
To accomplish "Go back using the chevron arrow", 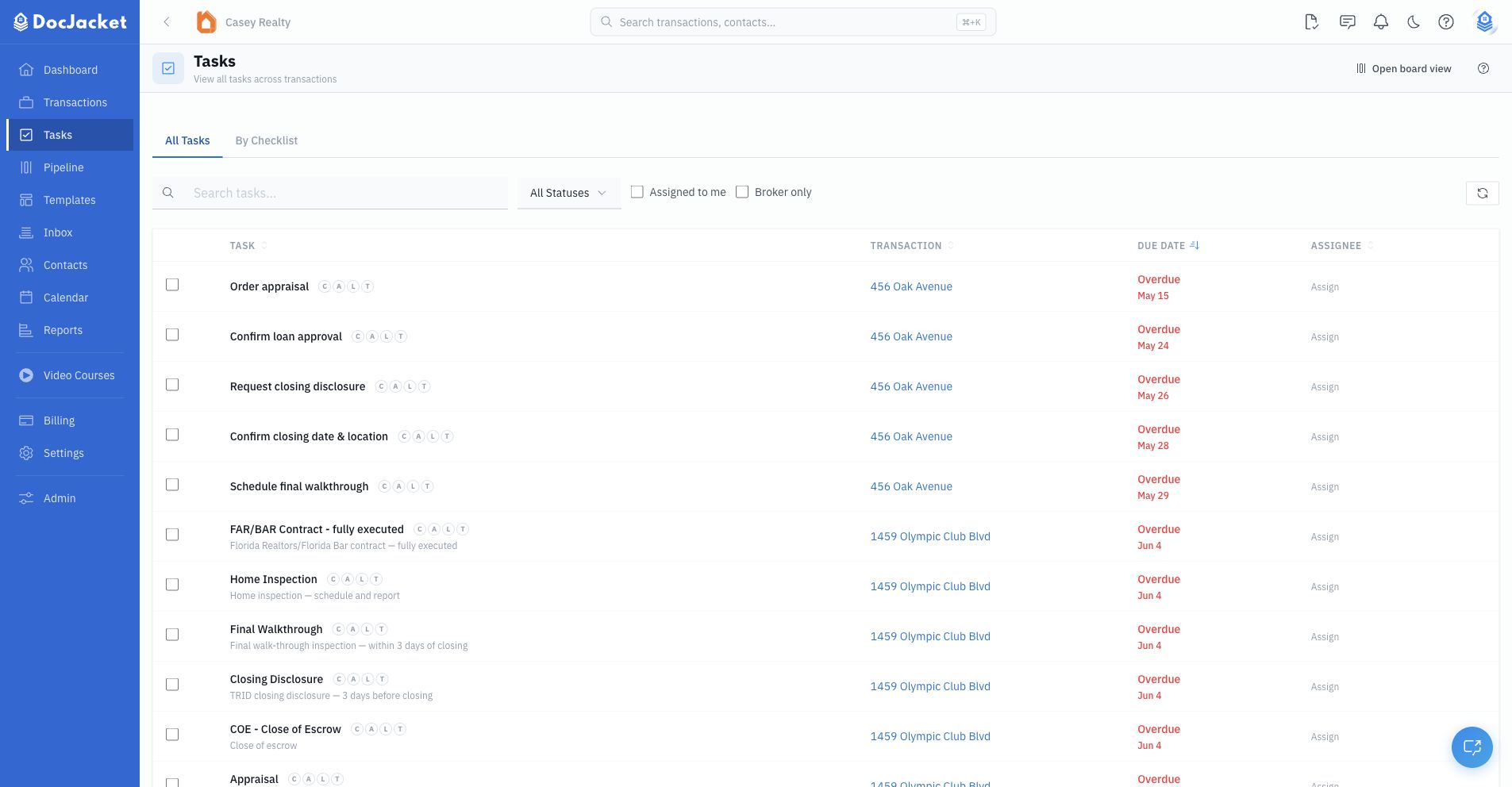I will [x=167, y=22].
